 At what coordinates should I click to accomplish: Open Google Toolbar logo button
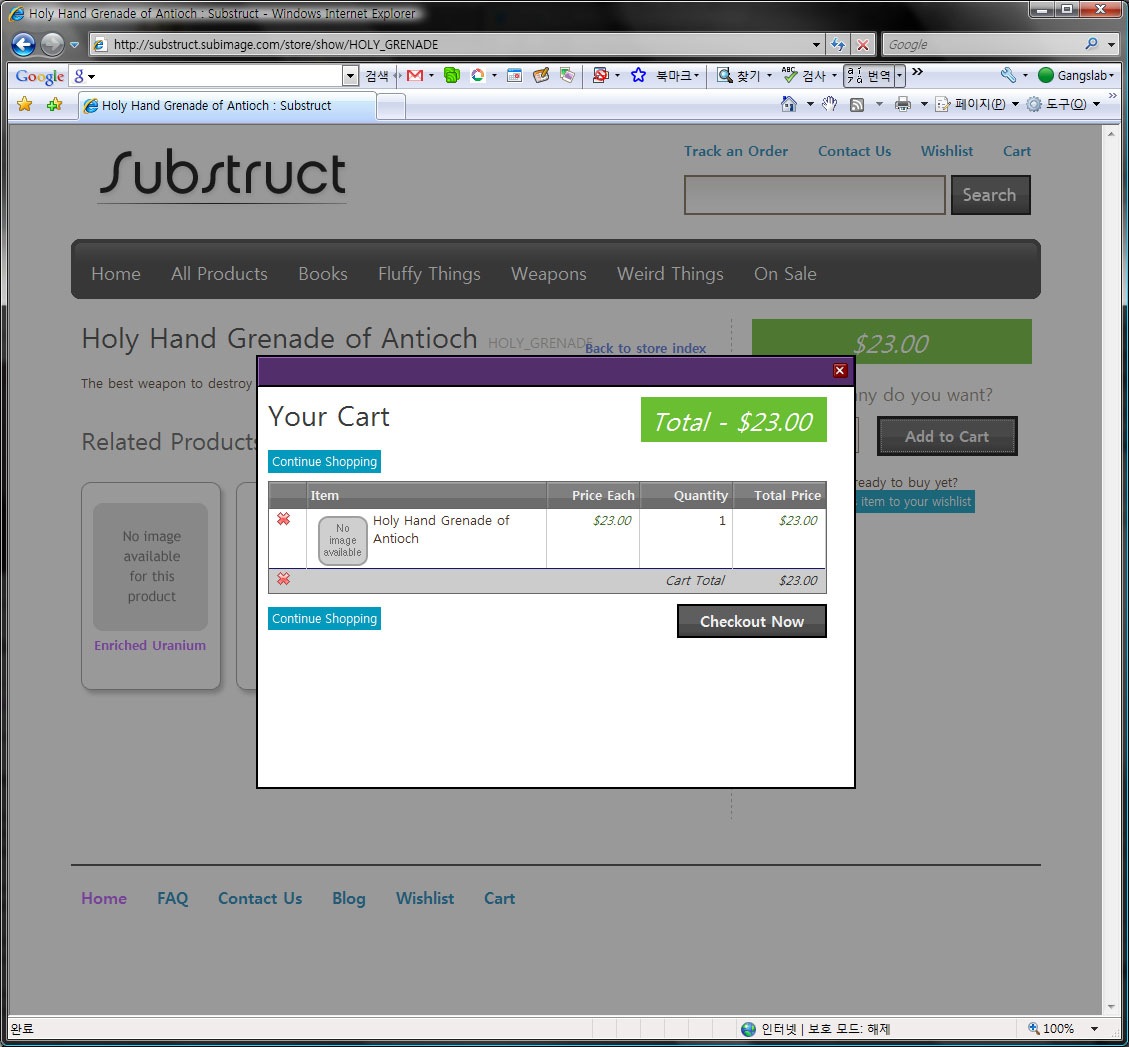pyautogui.click(x=40, y=76)
